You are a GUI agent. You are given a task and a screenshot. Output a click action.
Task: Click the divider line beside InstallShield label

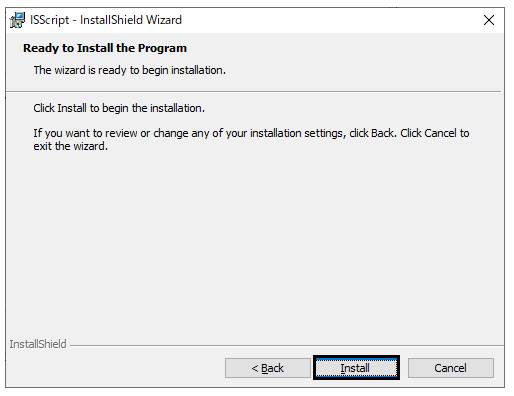(287, 345)
